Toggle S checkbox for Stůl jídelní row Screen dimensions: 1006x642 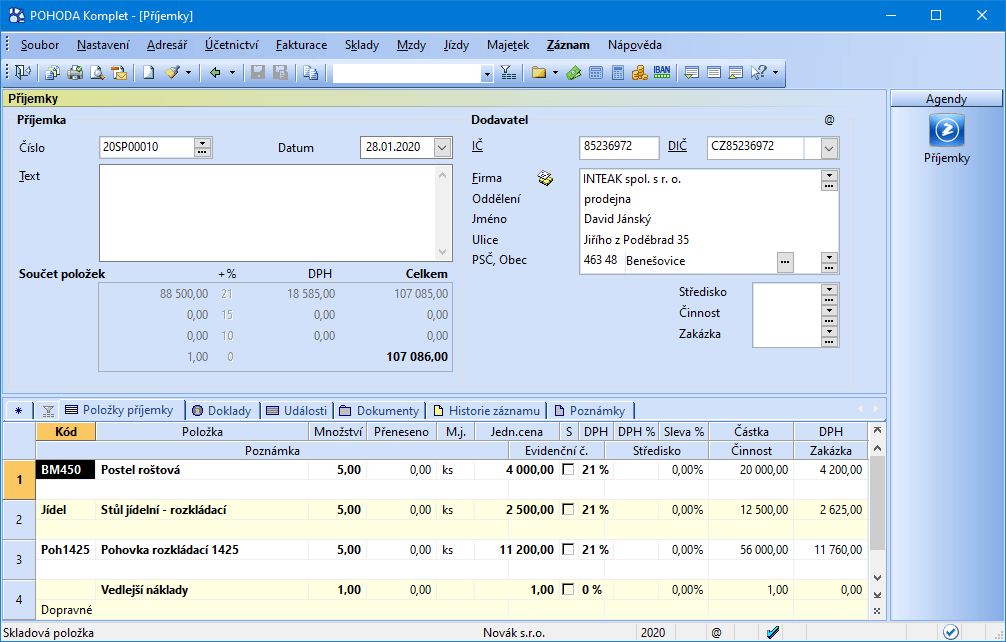tap(568, 509)
